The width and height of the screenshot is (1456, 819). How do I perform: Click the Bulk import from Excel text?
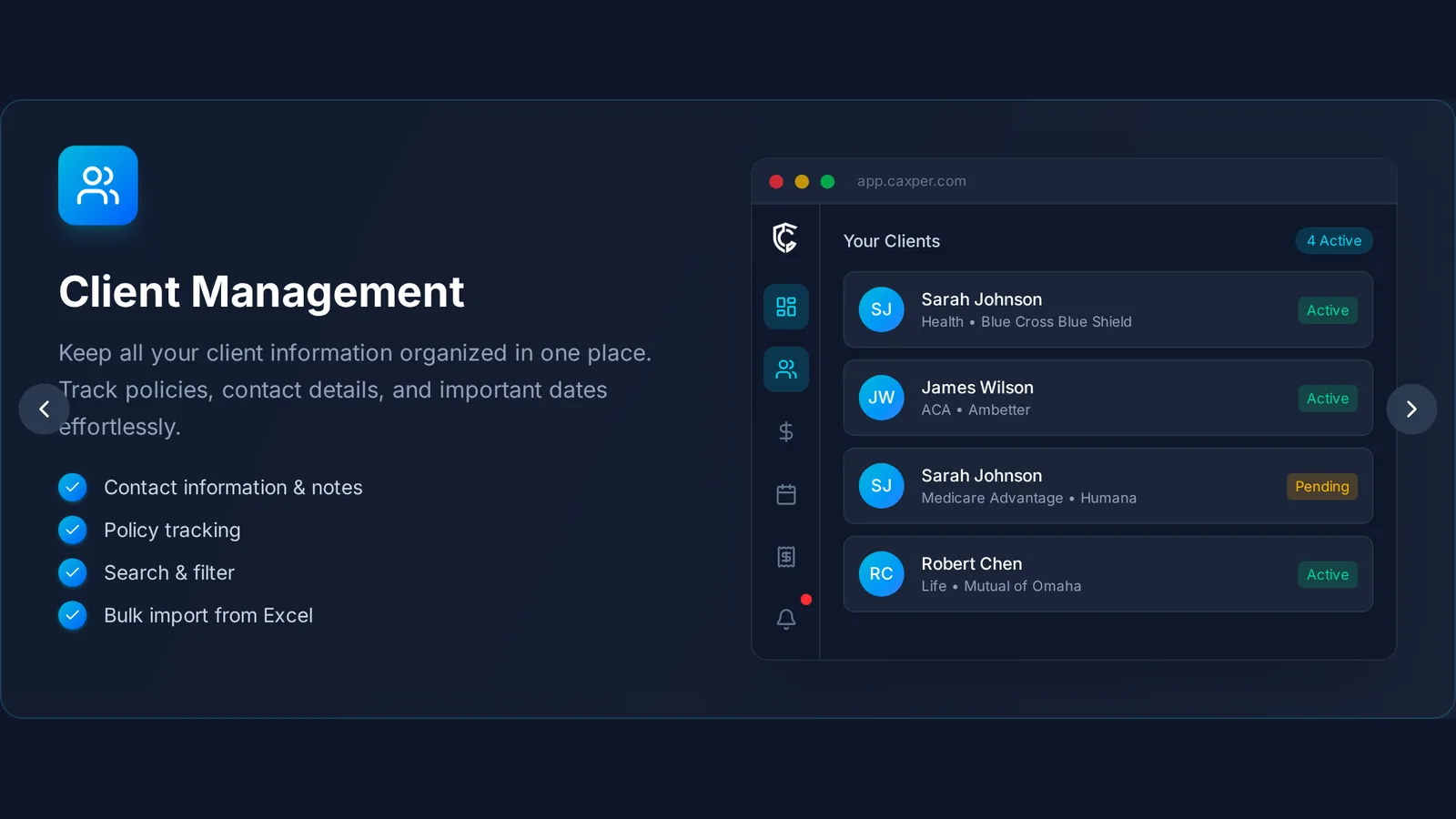coord(208,616)
